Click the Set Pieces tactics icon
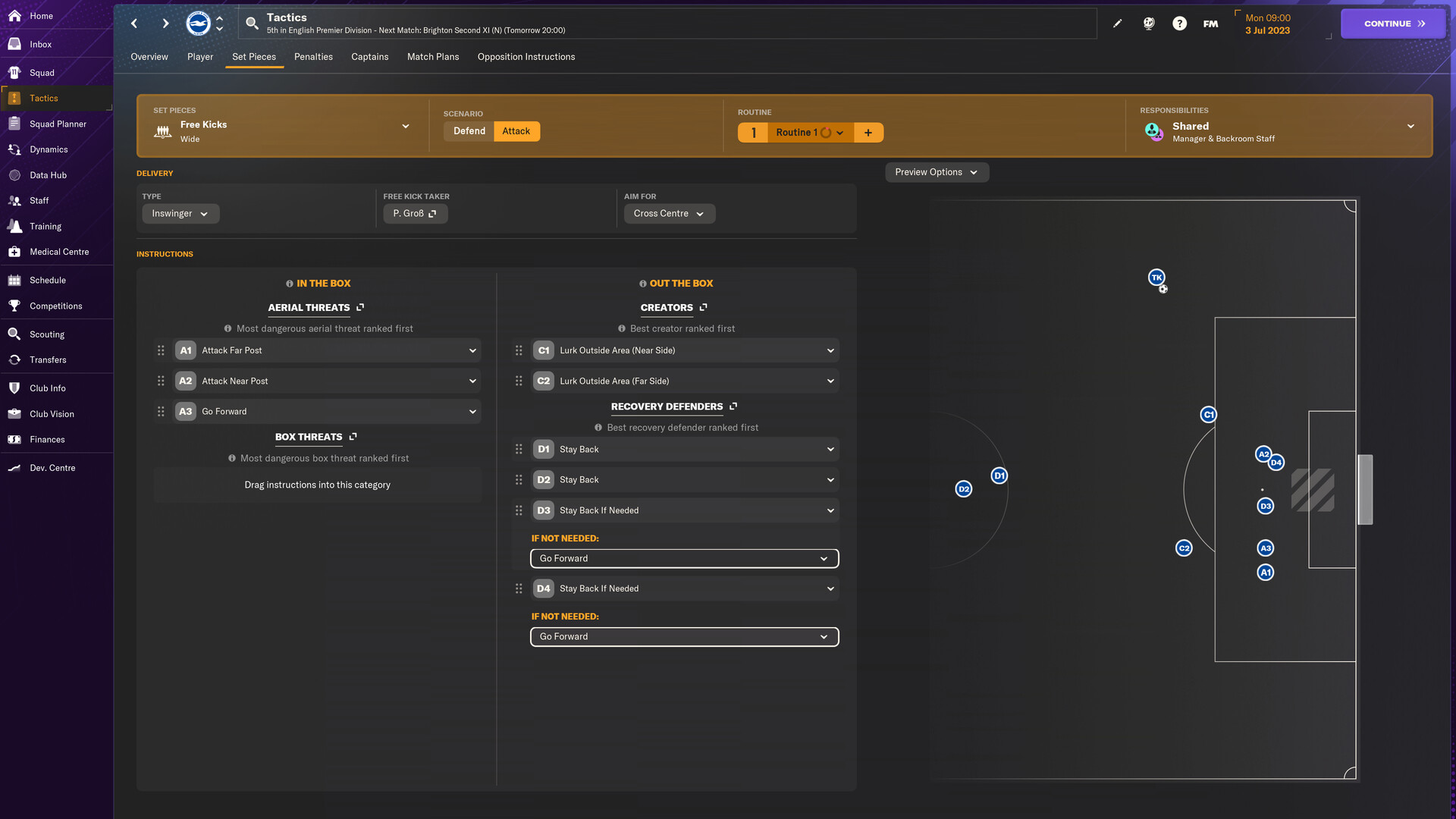Screen dimensions: 1456x819 pos(254,57)
